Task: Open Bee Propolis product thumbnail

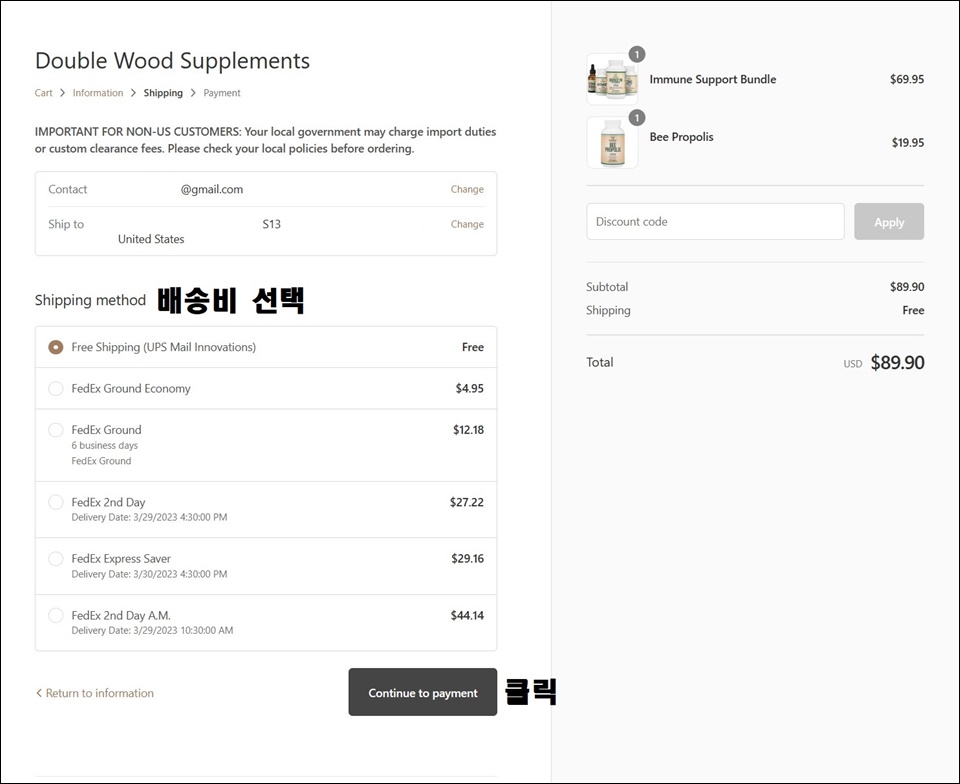Action: (612, 143)
